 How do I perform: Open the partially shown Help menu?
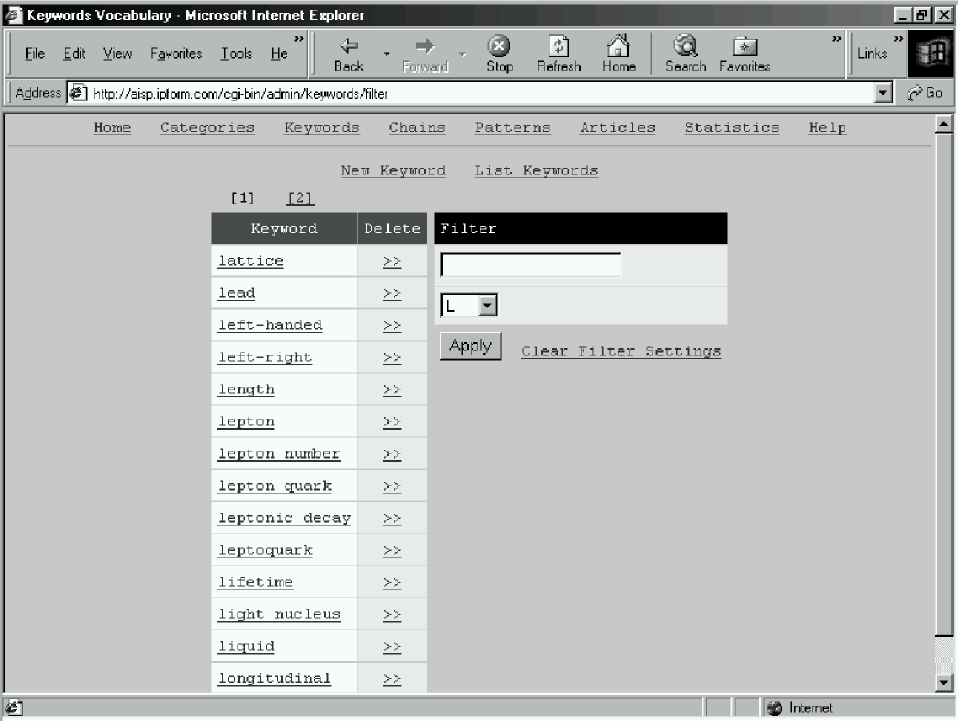click(279, 54)
